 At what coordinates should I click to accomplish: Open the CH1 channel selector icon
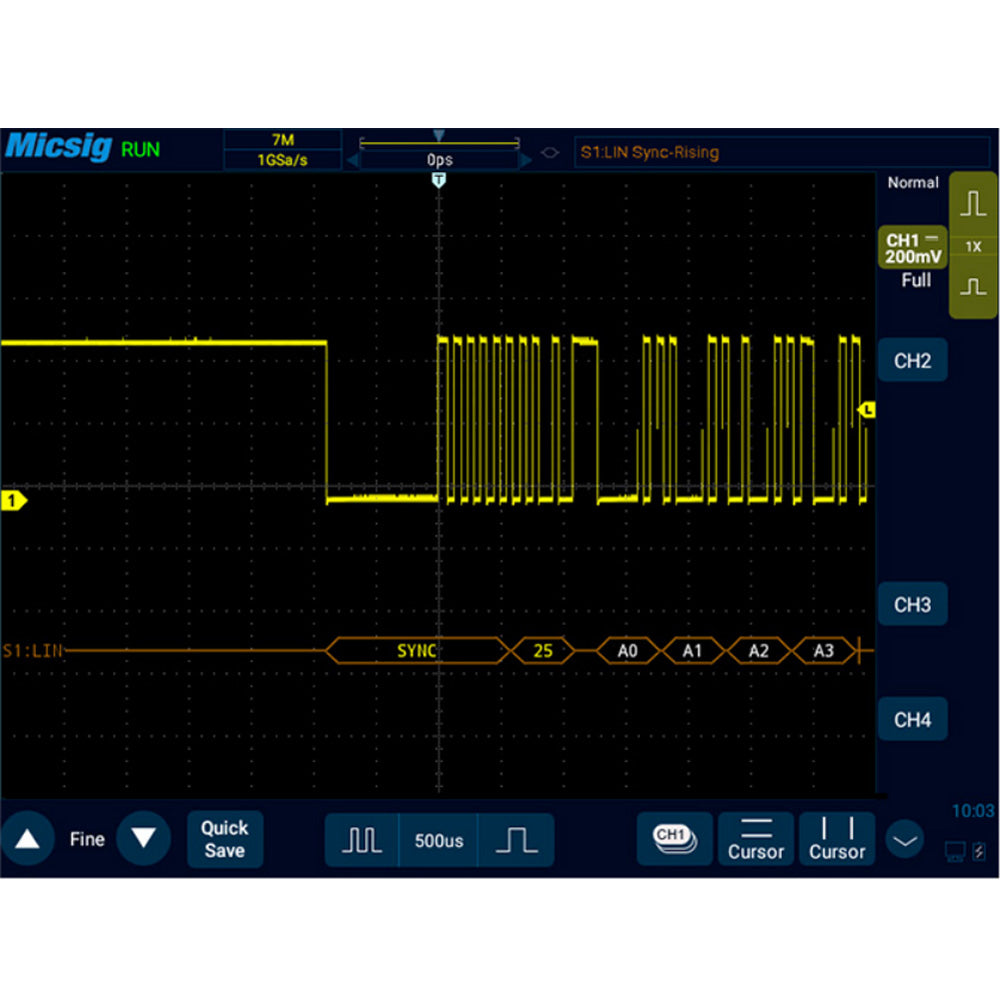[x=674, y=838]
